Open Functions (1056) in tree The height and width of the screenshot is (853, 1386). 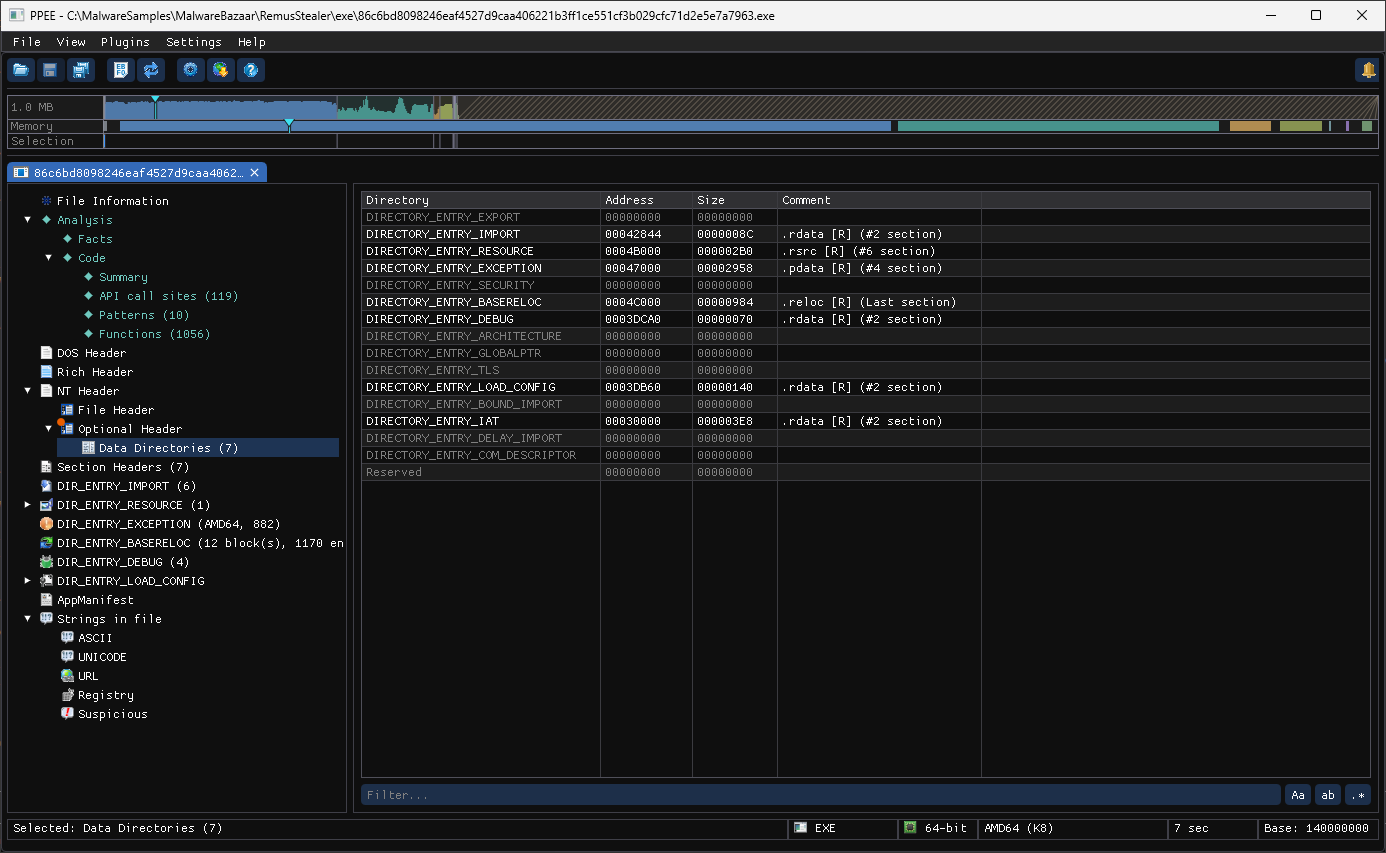pyautogui.click(x=154, y=334)
